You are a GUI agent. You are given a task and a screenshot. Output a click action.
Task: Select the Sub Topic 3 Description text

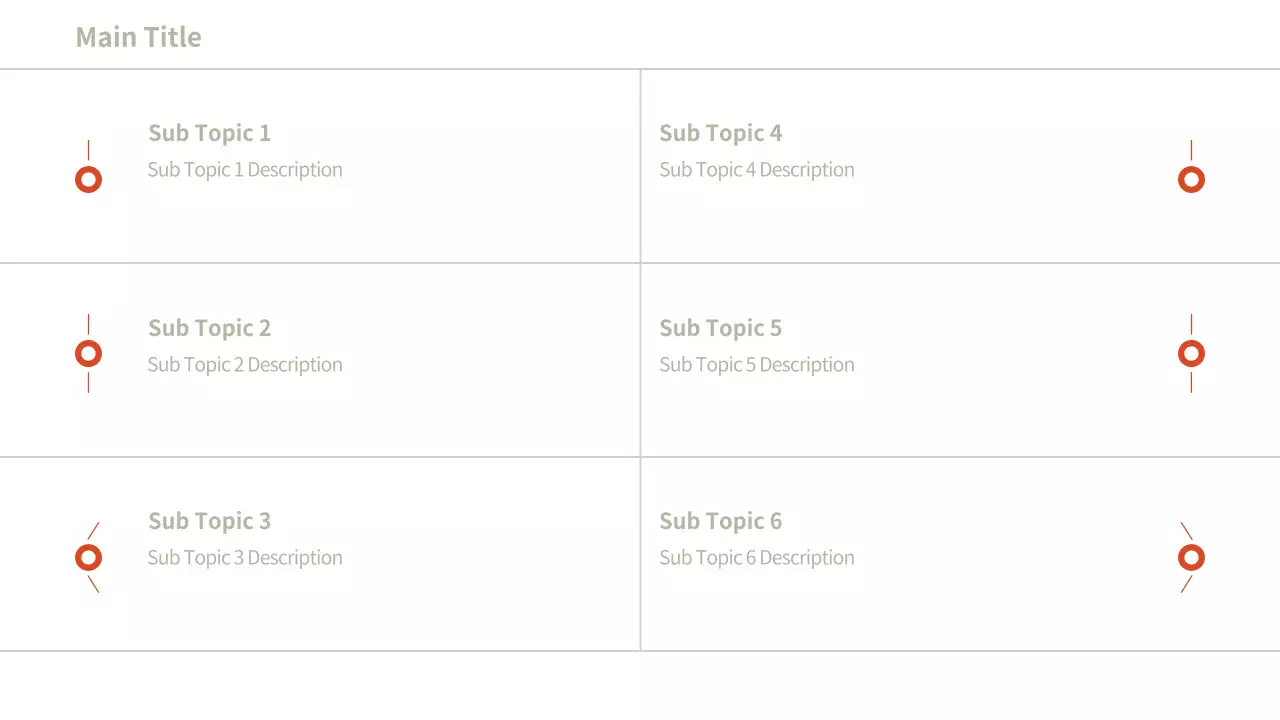tap(245, 558)
